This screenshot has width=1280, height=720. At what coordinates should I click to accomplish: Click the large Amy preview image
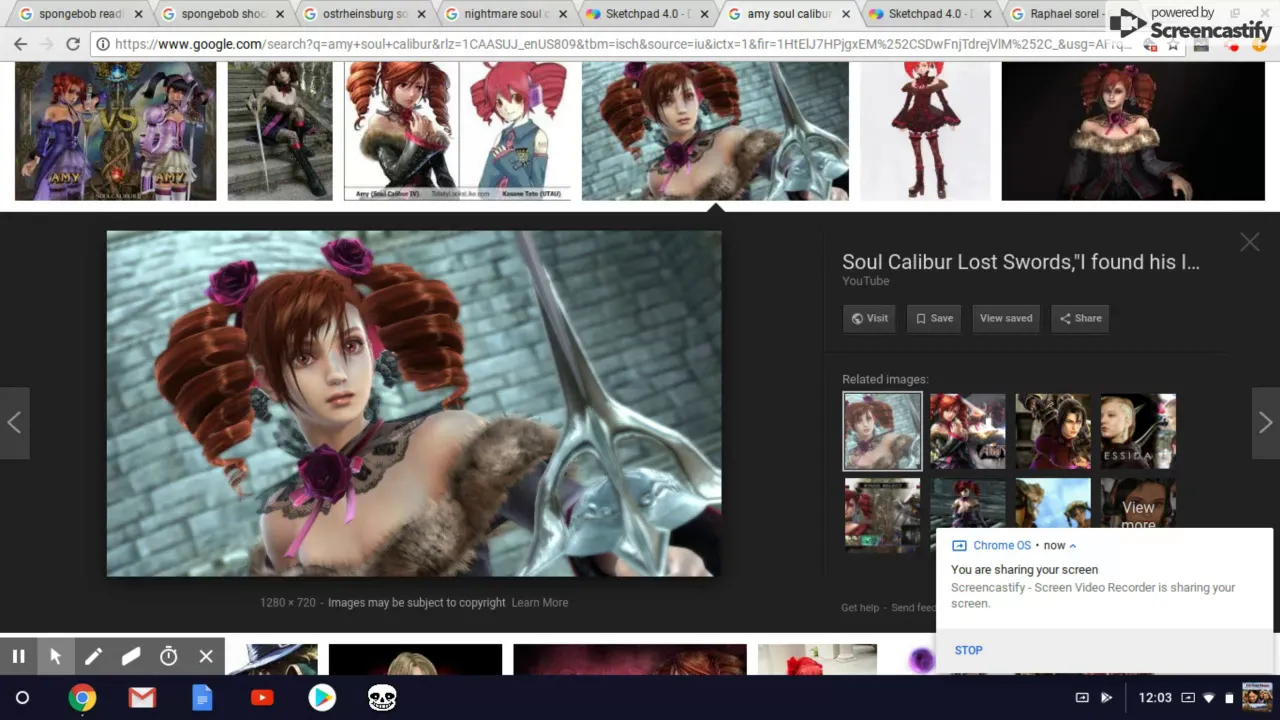(x=414, y=404)
